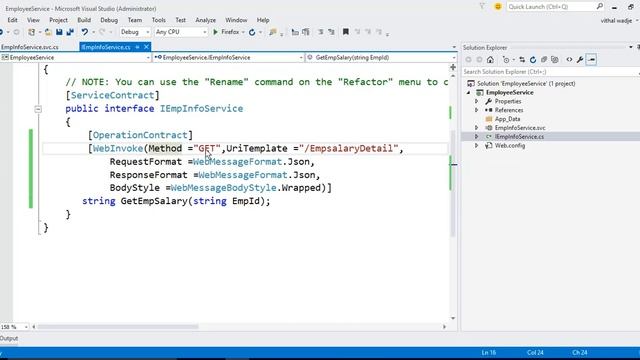Expand the Web.config node
Viewport: 640px width, 360px height.
pos(476,146)
